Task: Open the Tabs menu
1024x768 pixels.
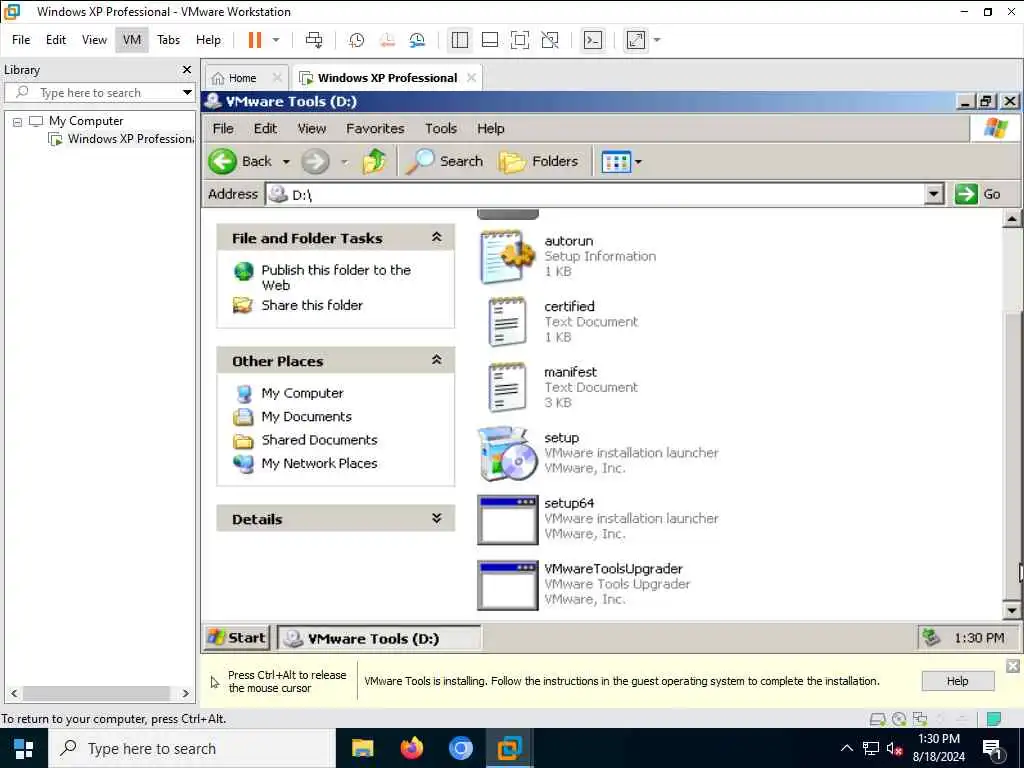Action: [x=168, y=40]
